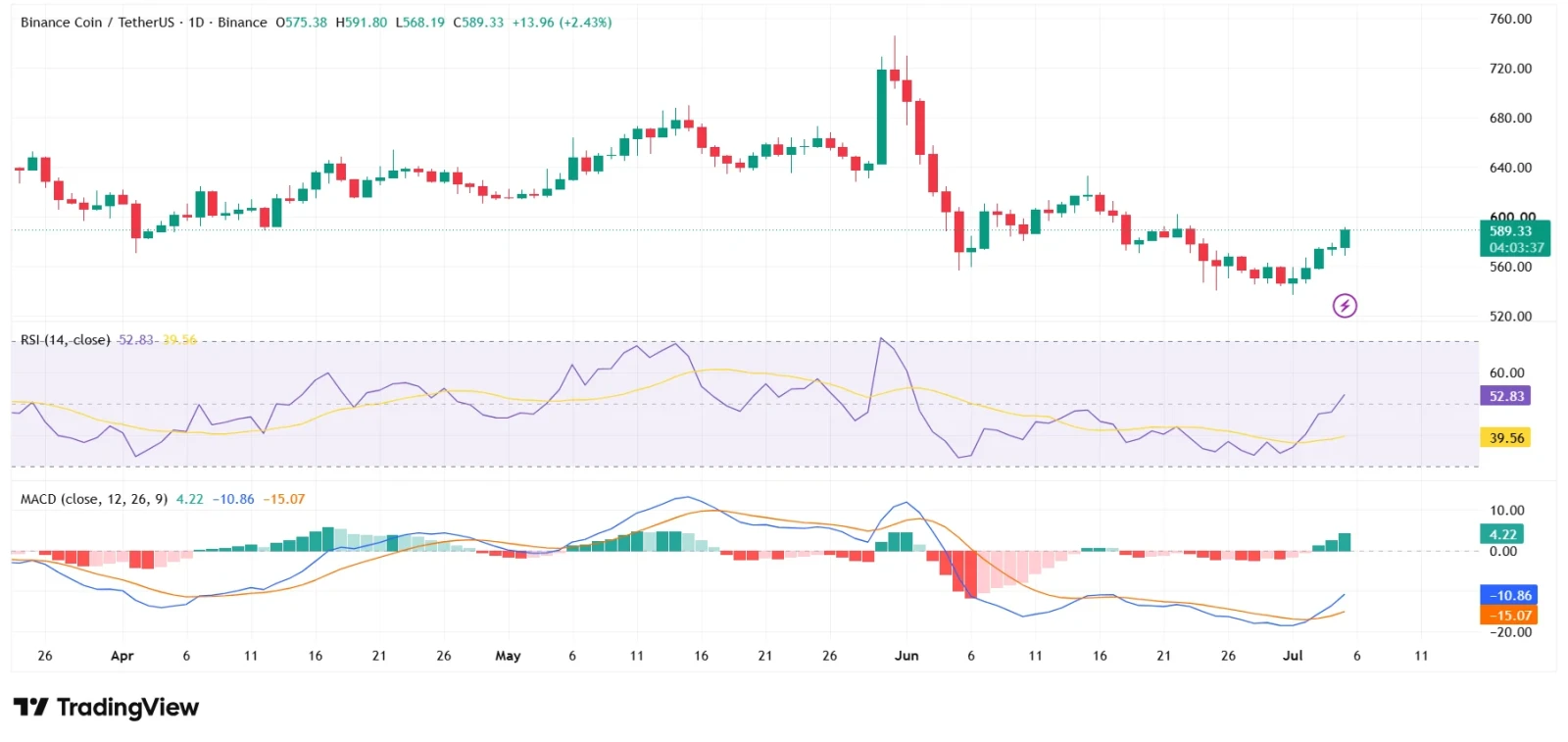This screenshot has height=742, width=1568.
Task: Click the 640.00 price axis label
Action: [x=1510, y=168]
